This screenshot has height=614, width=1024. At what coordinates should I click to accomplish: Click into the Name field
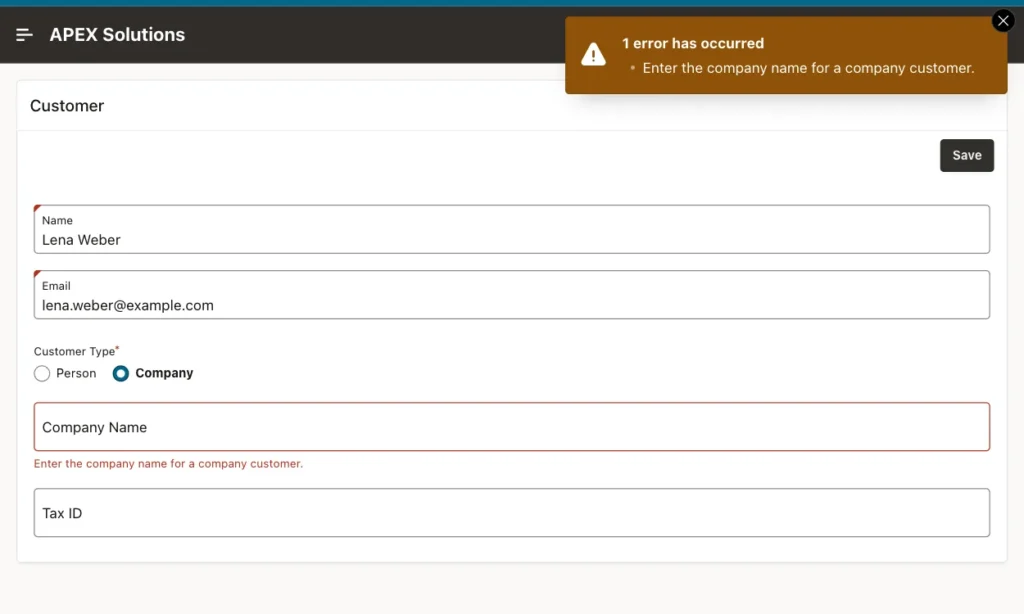[511, 229]
